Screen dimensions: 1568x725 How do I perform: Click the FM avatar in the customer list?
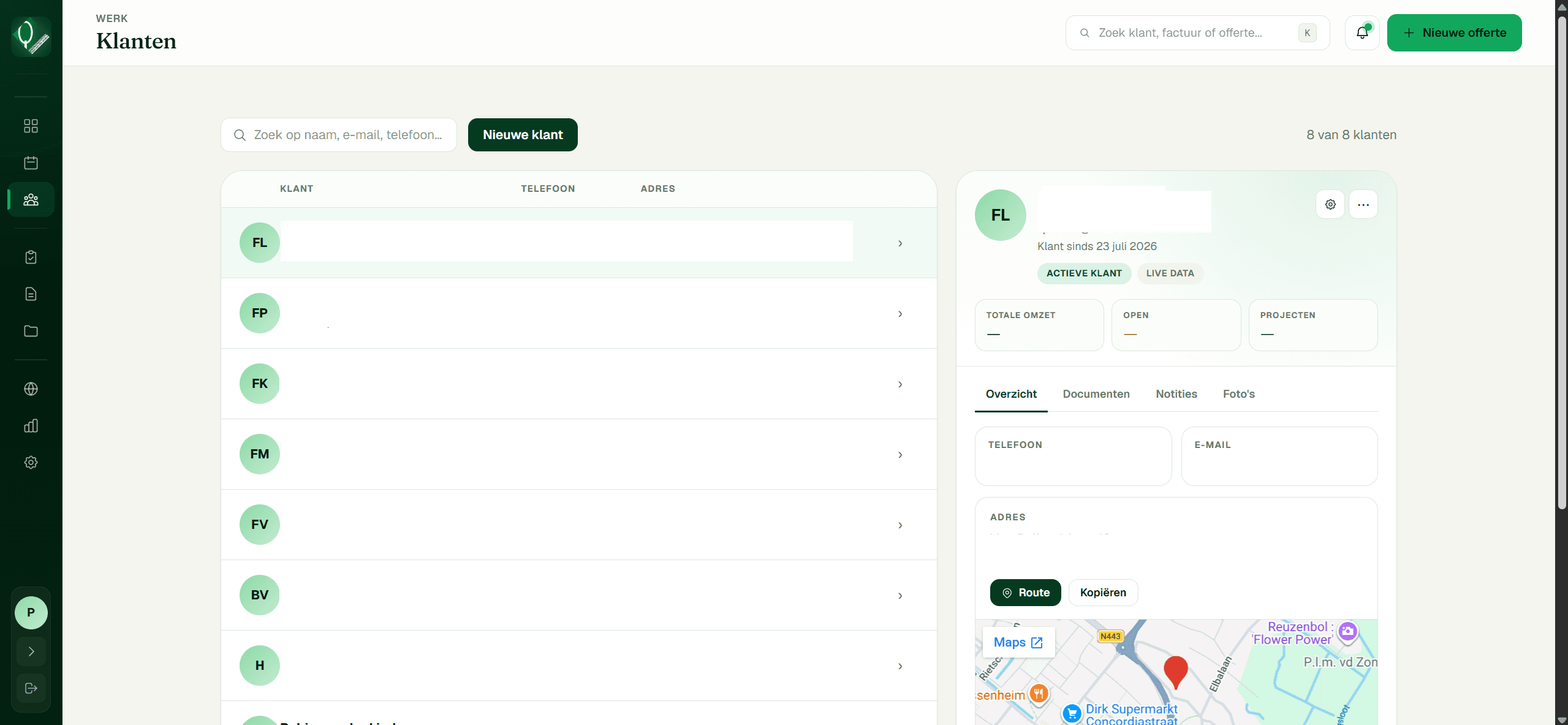tap(260, 454)
